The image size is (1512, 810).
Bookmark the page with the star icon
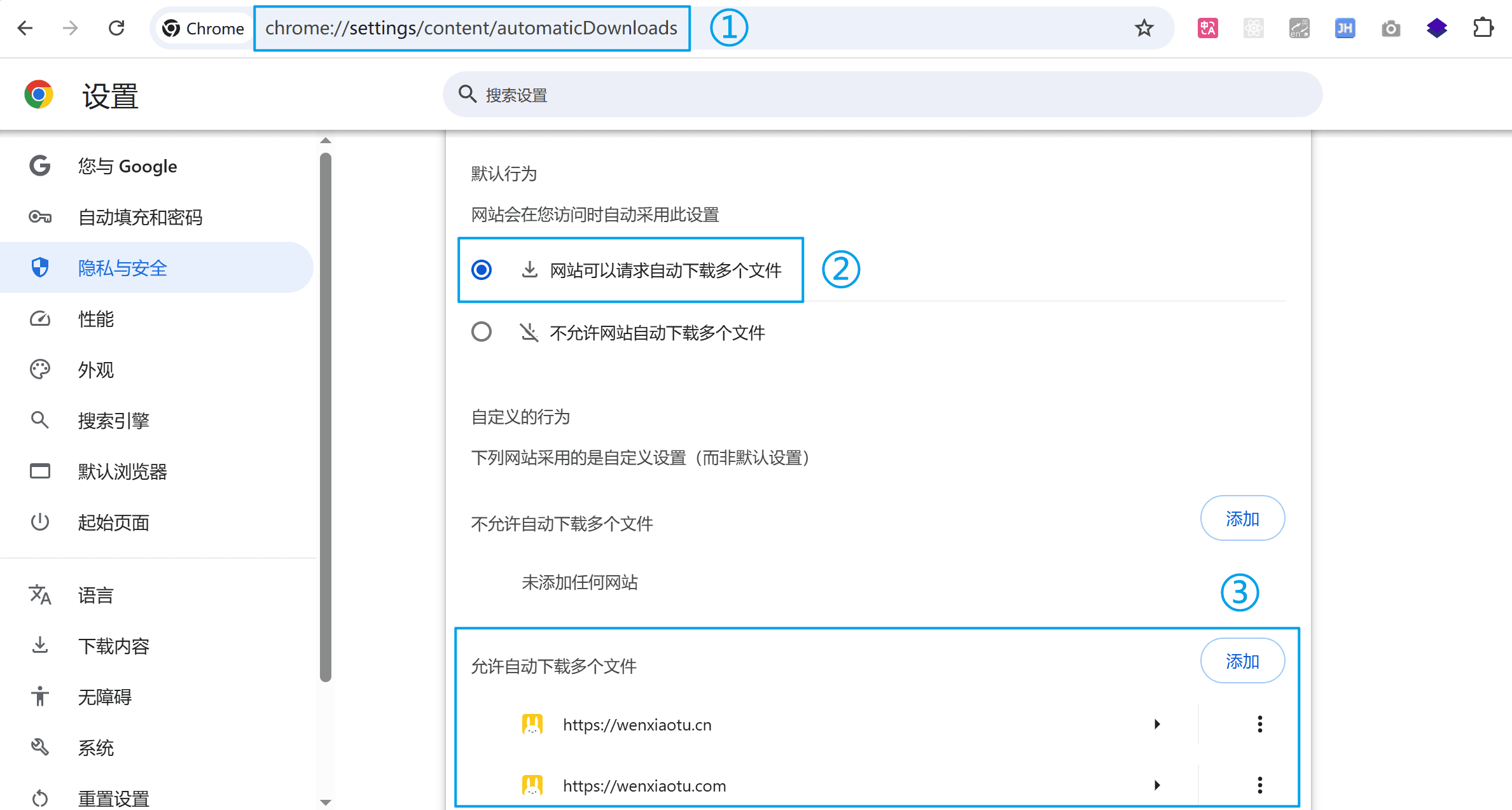click(1144, 28)
